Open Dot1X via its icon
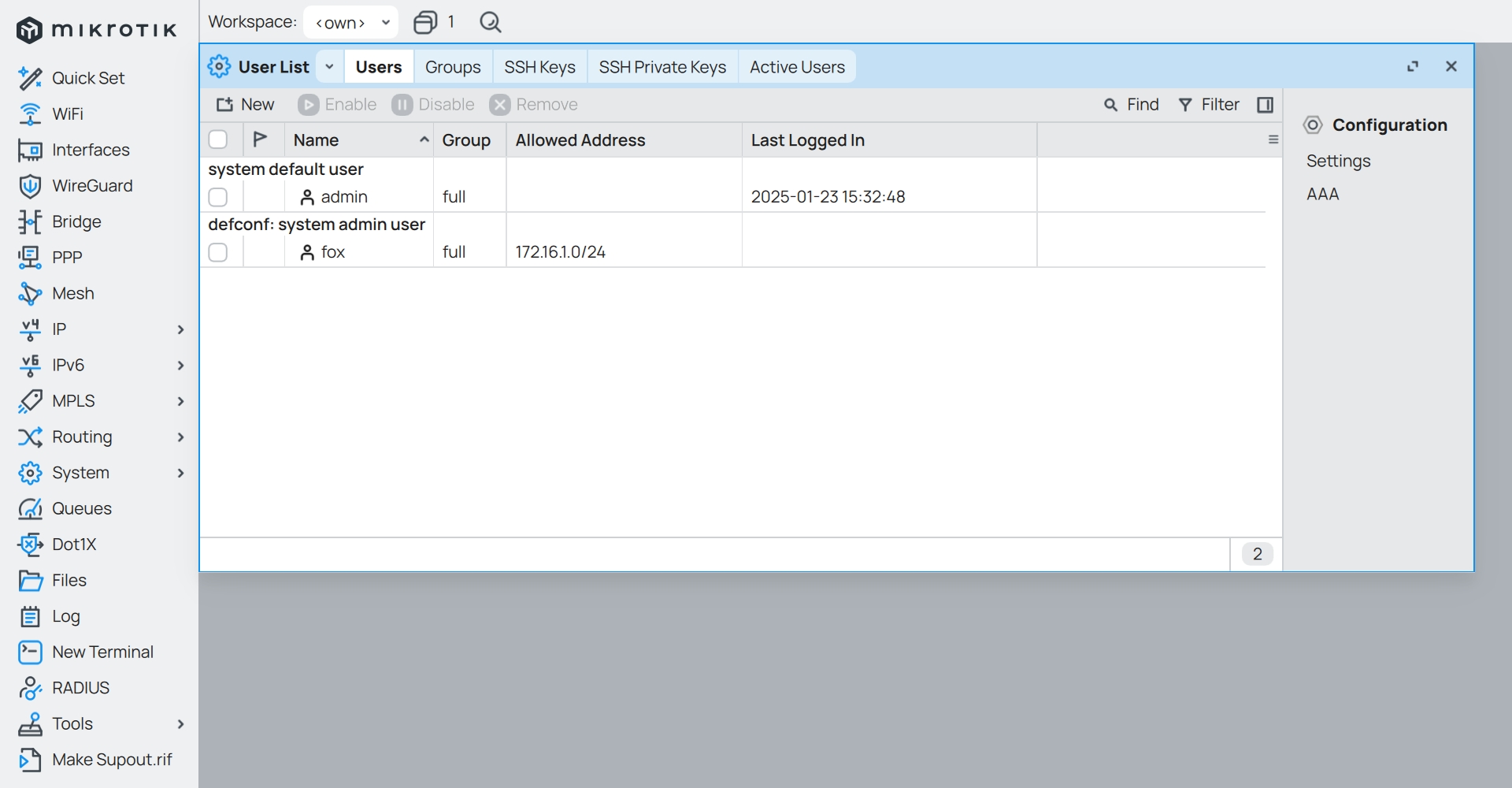The width and height of the screenshot is (1512, 788). point(30,545)
